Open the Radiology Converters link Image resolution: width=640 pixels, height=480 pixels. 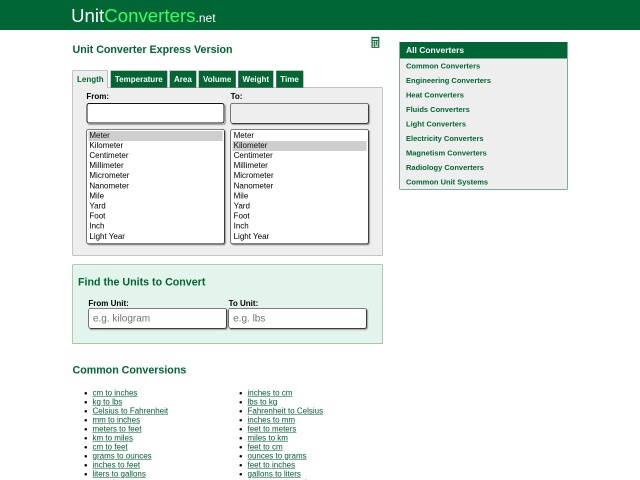tap(444, 167)
